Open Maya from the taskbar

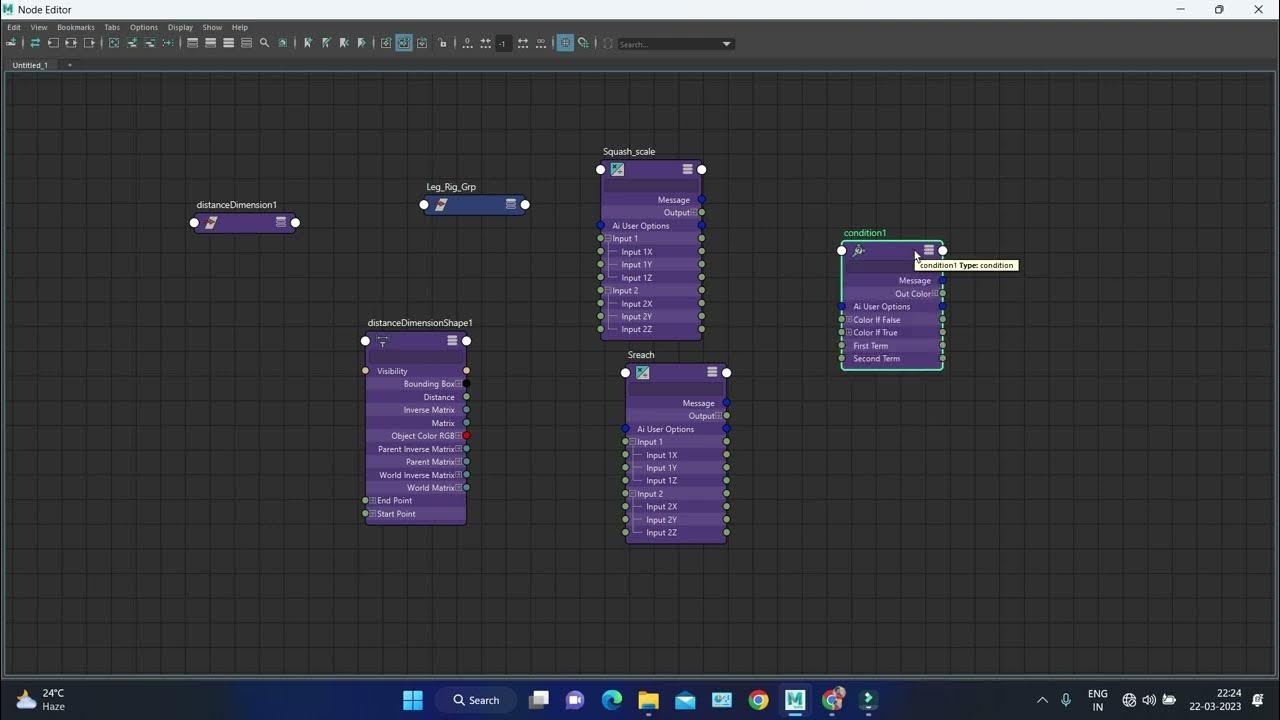pyautogui.click(x=795, y=700)
